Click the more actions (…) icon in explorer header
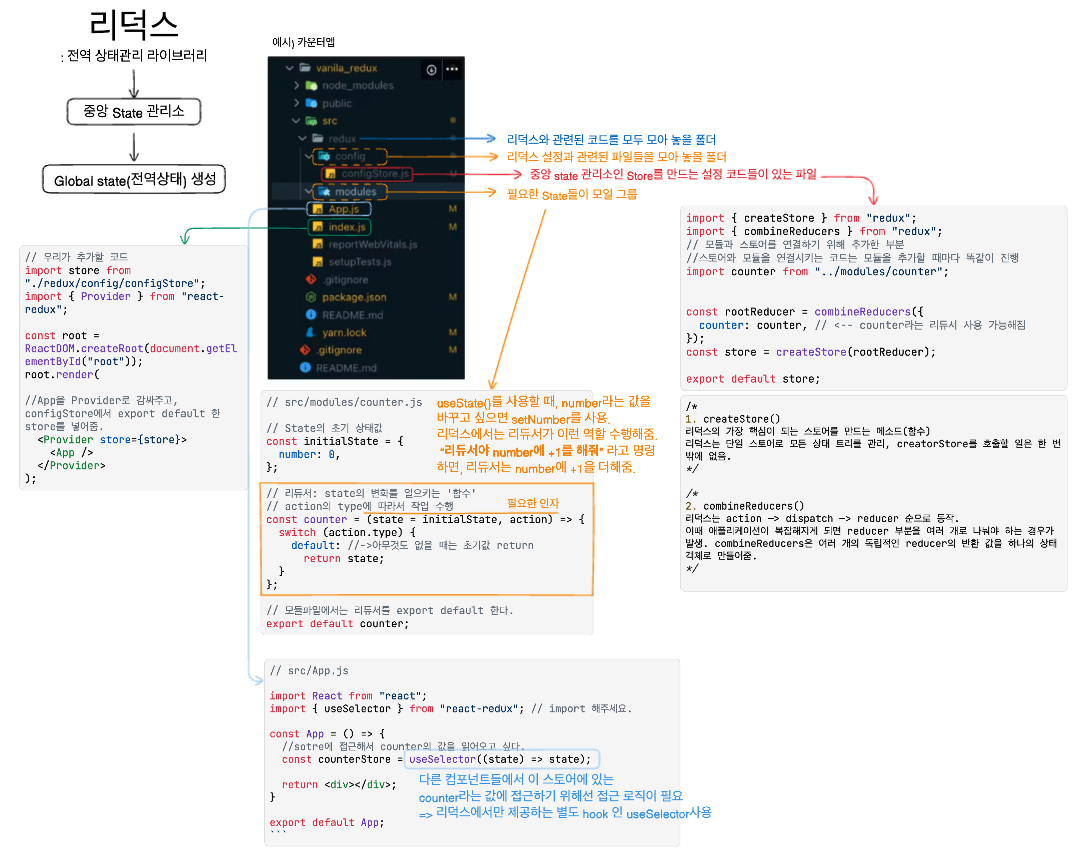 (x=452, y=69)
